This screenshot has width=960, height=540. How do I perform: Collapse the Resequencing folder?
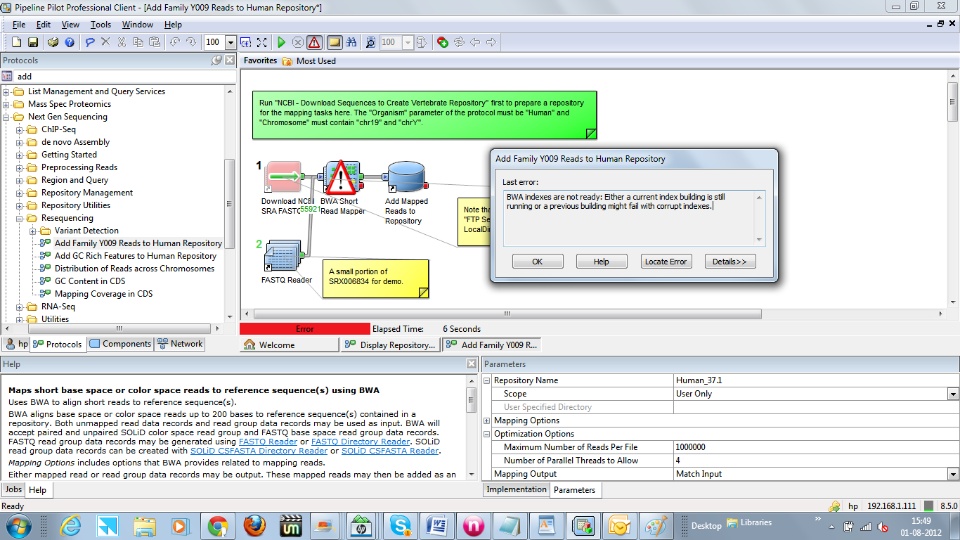pyautogui.click(x=20, y=218)
